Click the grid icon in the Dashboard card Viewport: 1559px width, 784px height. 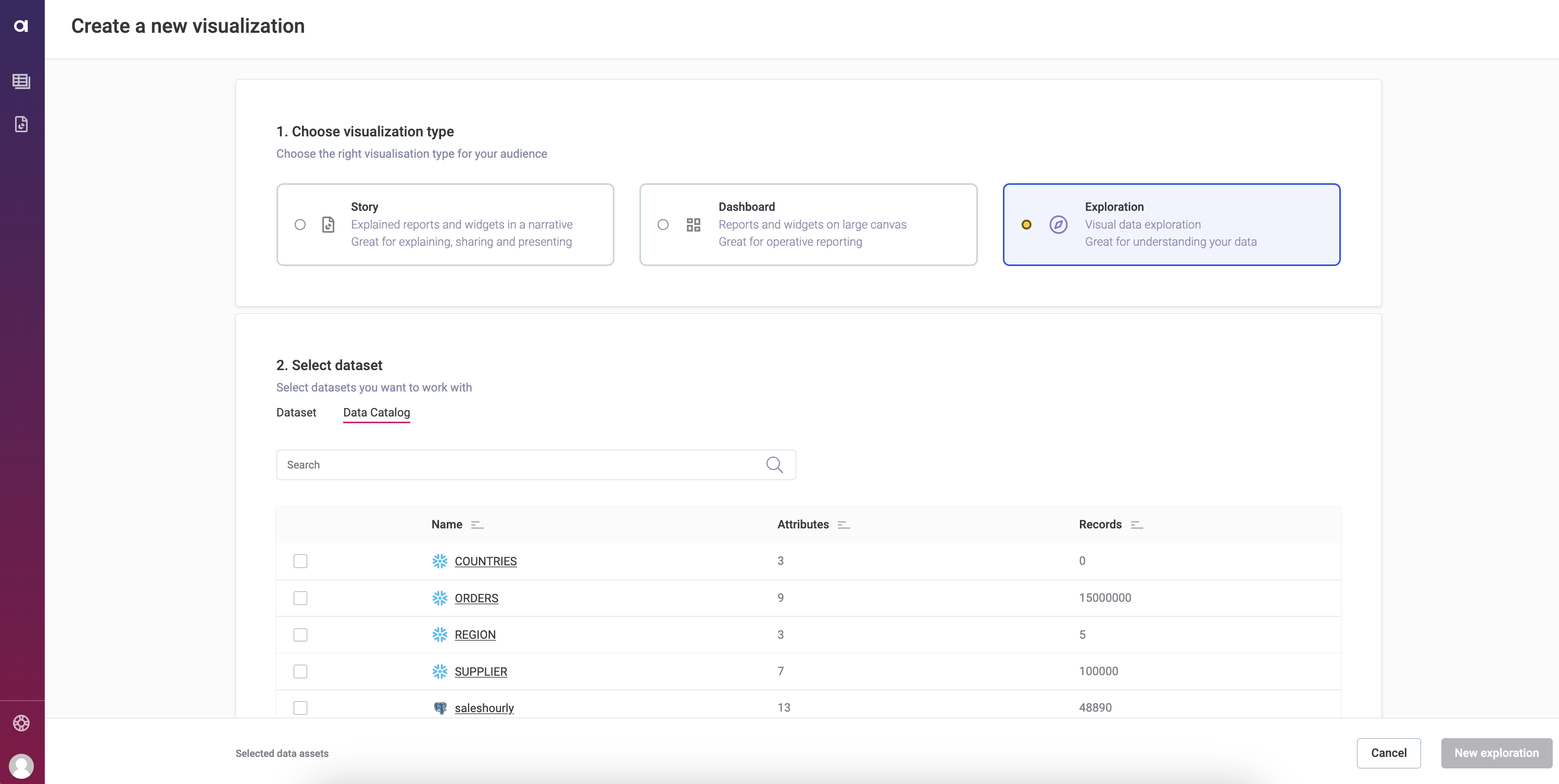693,224
